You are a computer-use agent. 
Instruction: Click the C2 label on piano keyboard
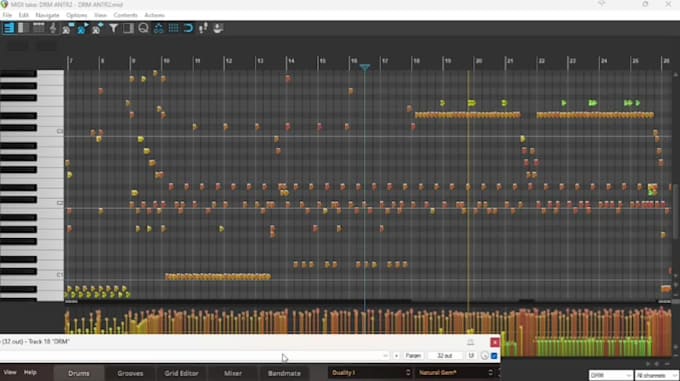tap(60, 203)
